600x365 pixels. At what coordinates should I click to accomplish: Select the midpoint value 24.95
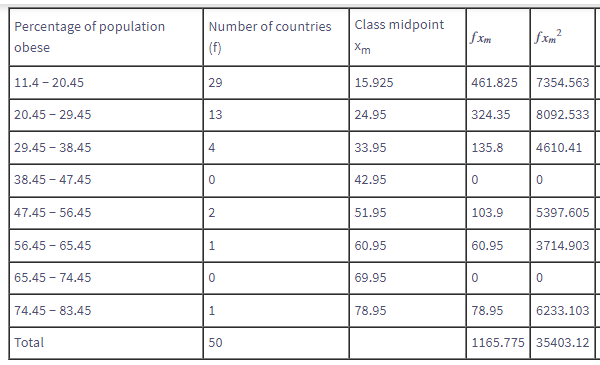pos(408,115)
